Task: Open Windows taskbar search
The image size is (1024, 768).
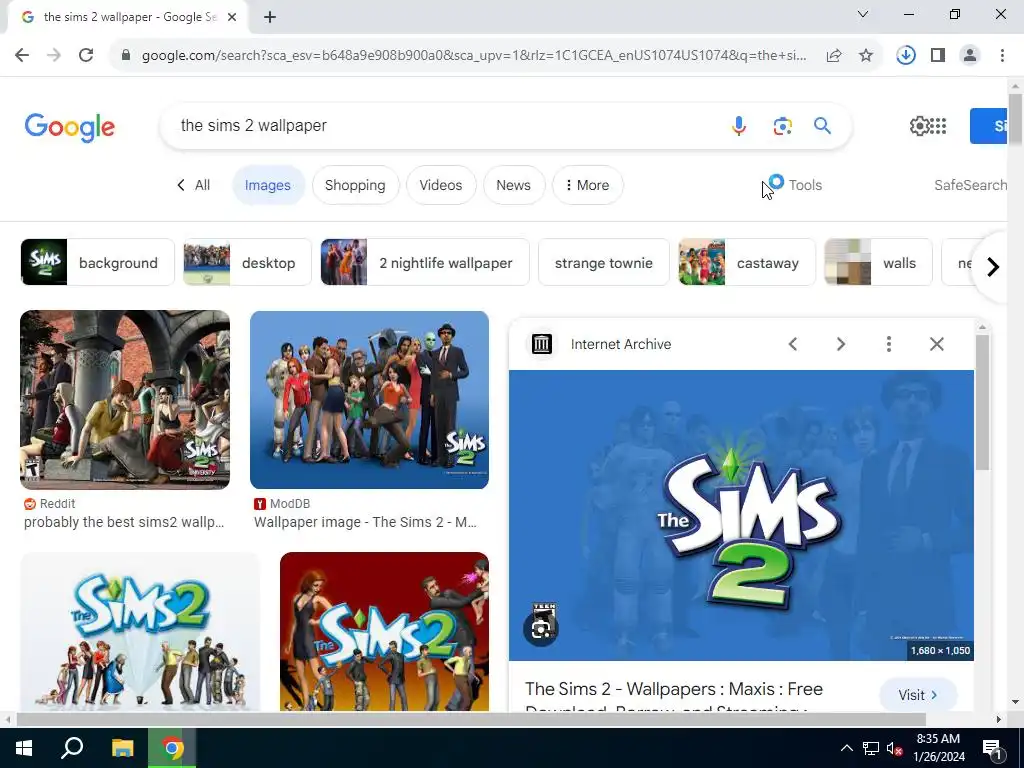Action: [x=72, y=748]
